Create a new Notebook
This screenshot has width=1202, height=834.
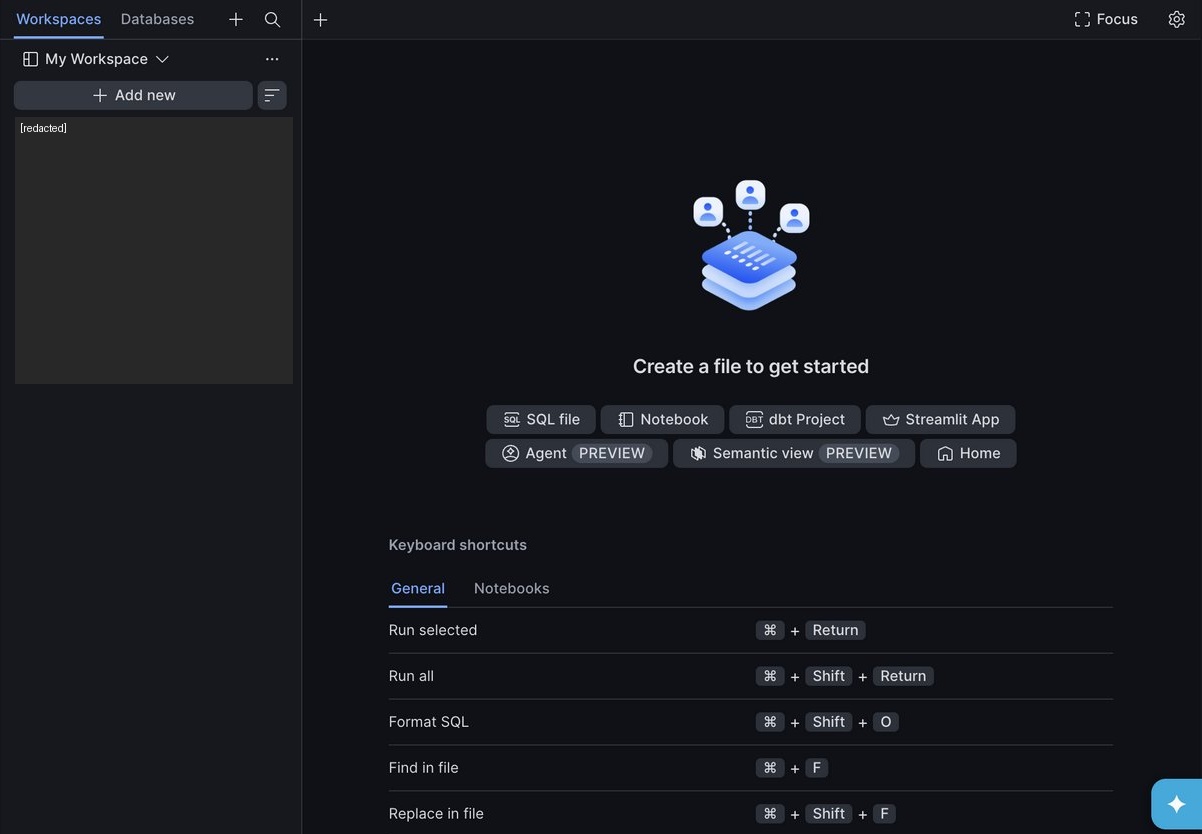click(x=663, y=419)
